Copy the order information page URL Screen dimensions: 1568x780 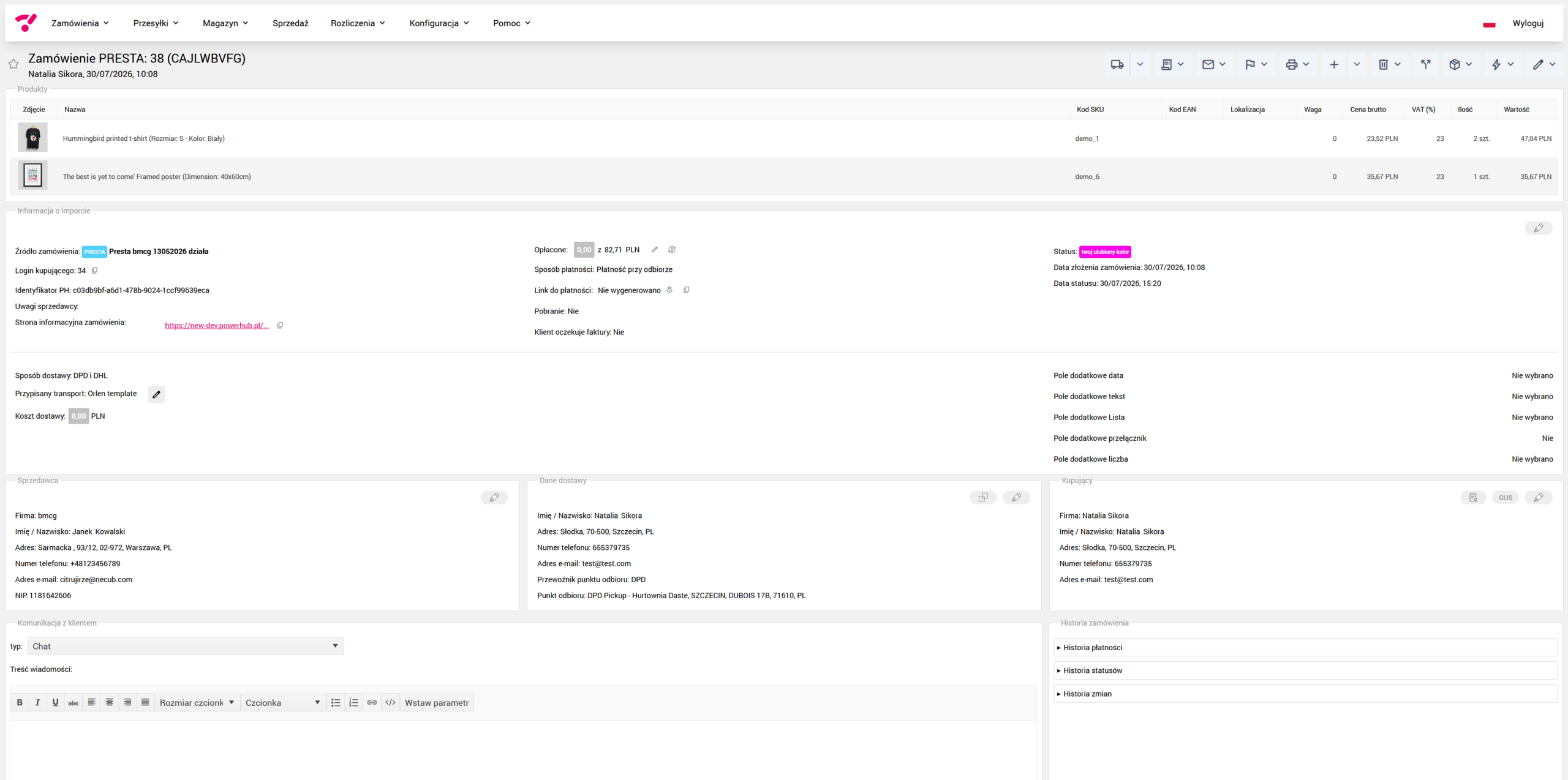pyautogui.click(x=280, y=326)
